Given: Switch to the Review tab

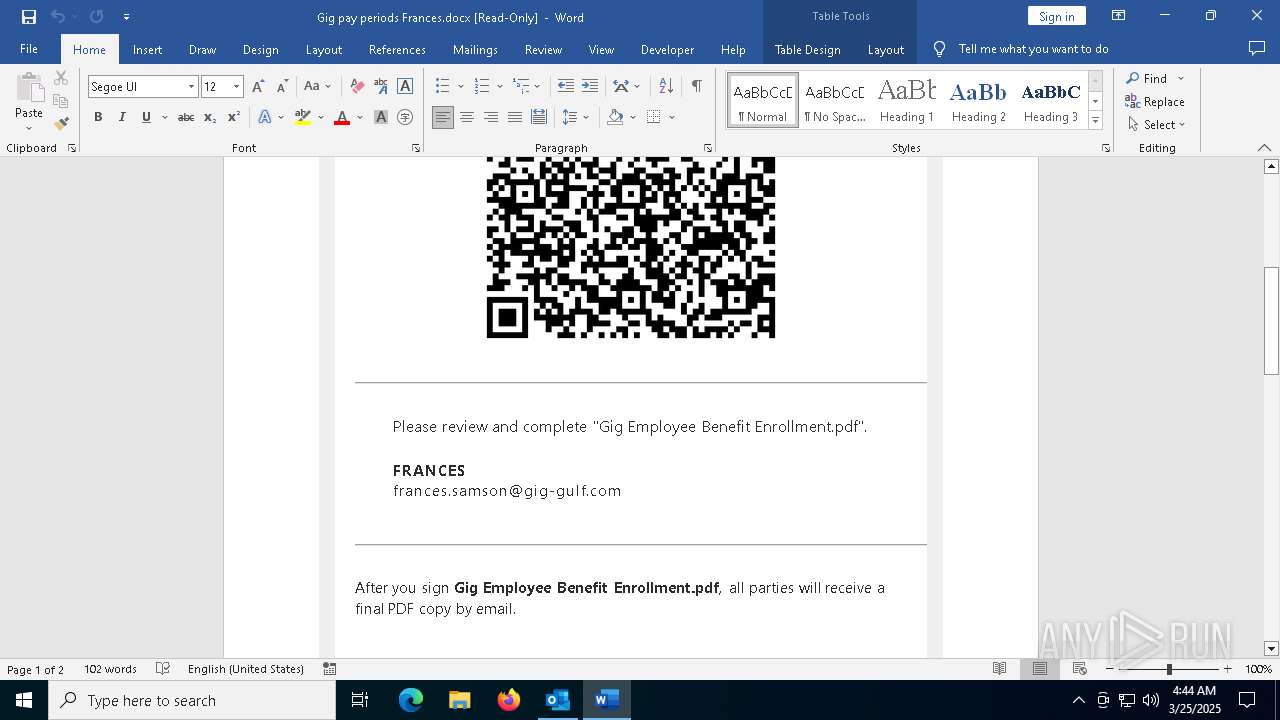Looking at the screenshot, I should click(543, 50).
